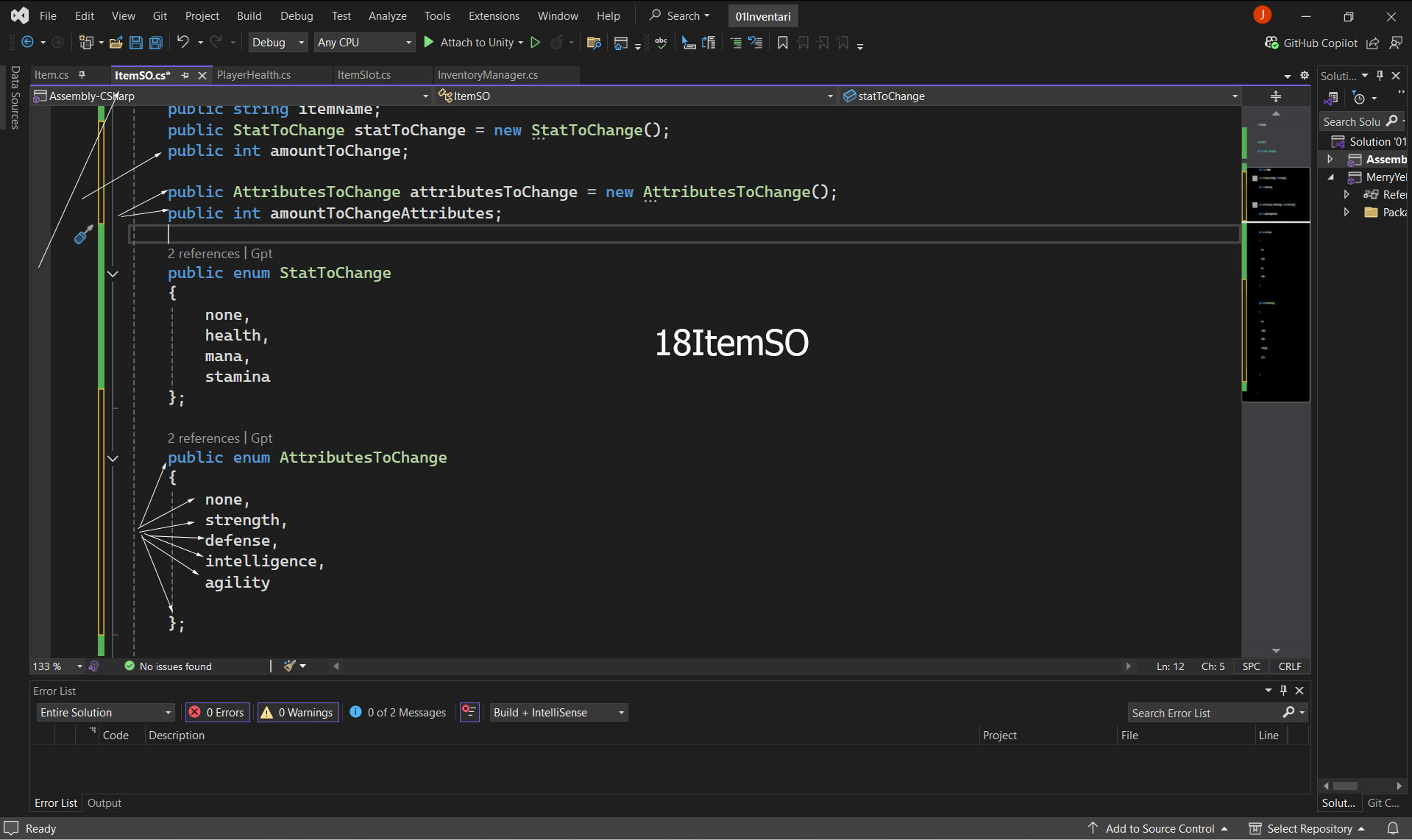Screen dimensions: 1412x840
Task: Click the Save All toolbar icon
Action: pos(156,43)
